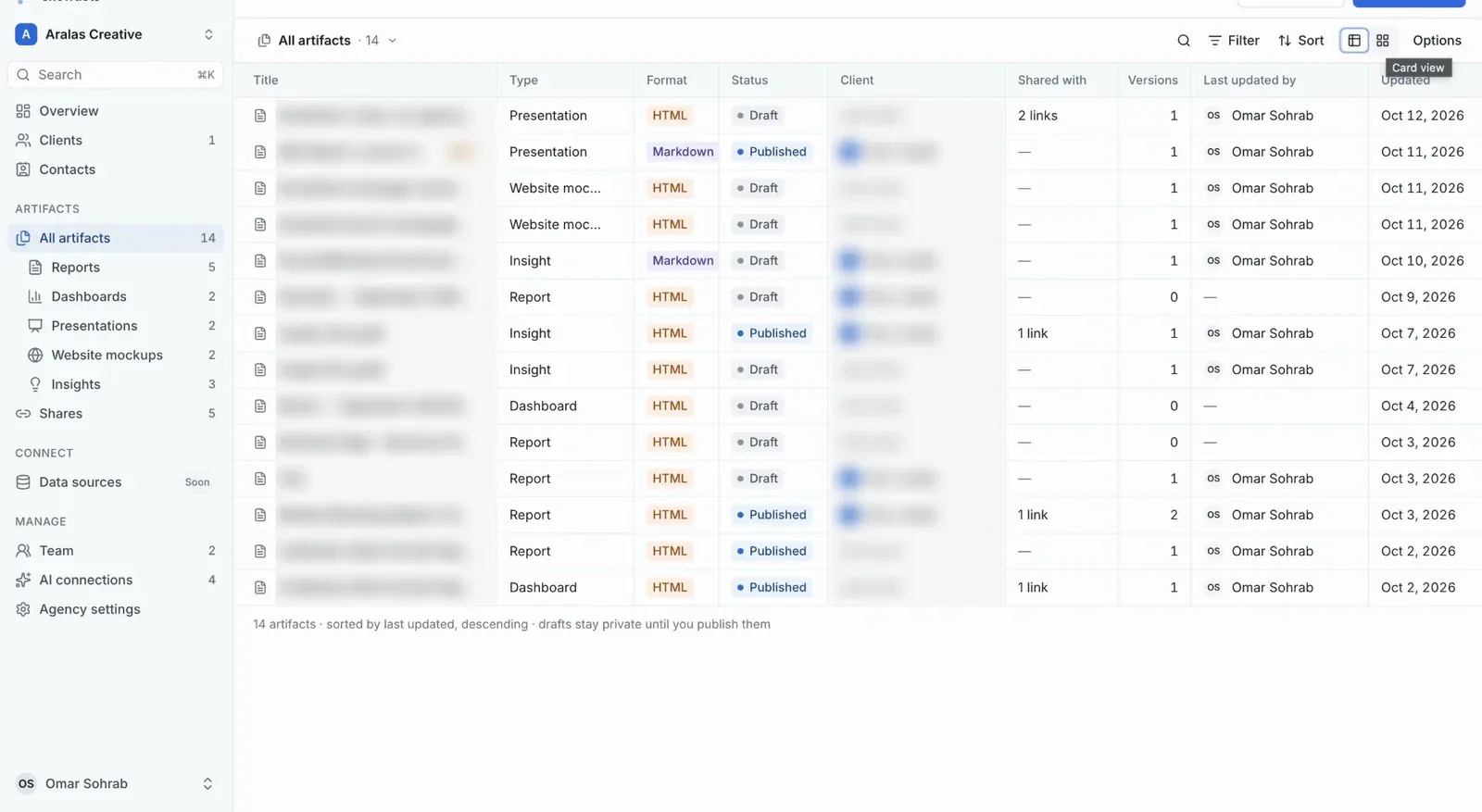The width and height of the screenshot is (1482, 812).
Task: Open the Options menu
Action: pos(1437,41)
